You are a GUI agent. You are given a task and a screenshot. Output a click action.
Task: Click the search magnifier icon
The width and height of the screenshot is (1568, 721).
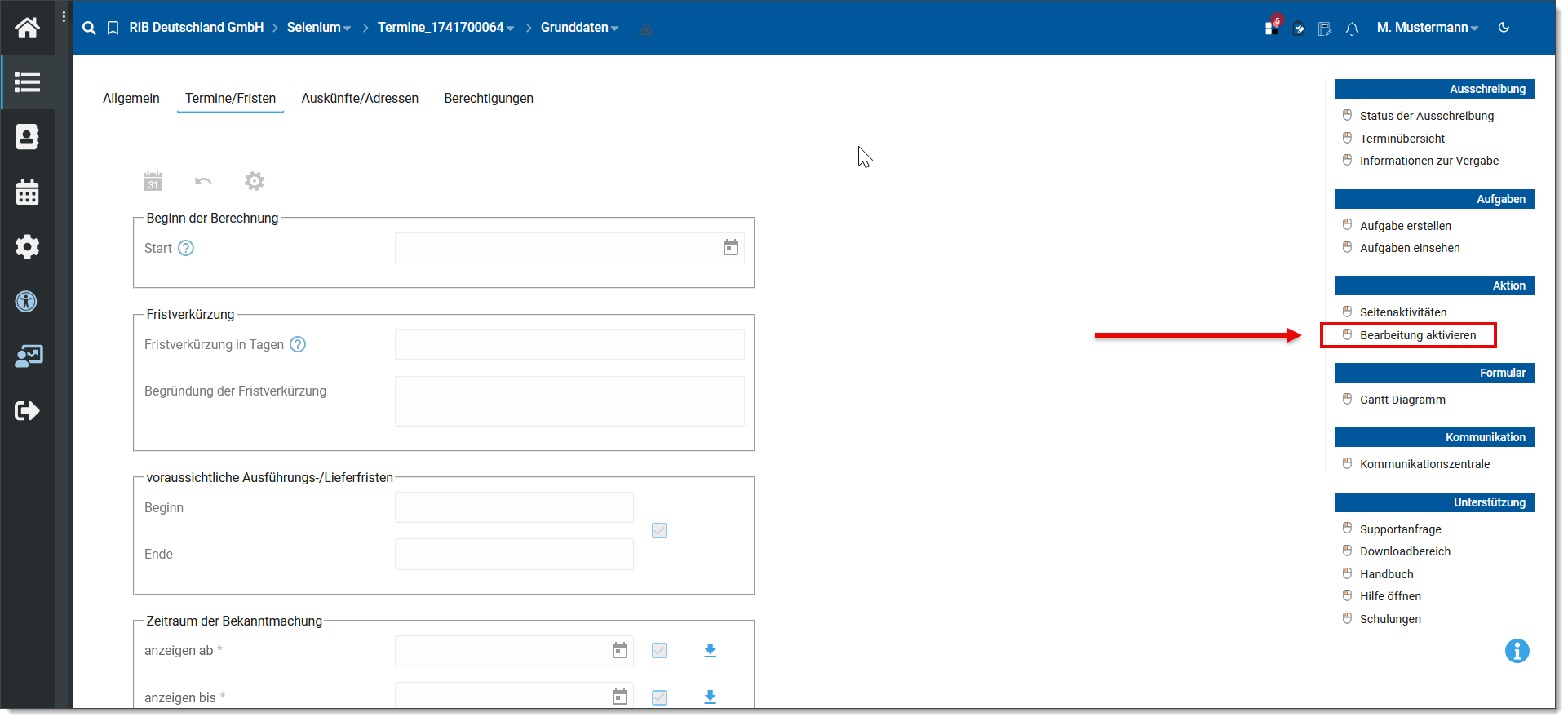pos(89,28)
